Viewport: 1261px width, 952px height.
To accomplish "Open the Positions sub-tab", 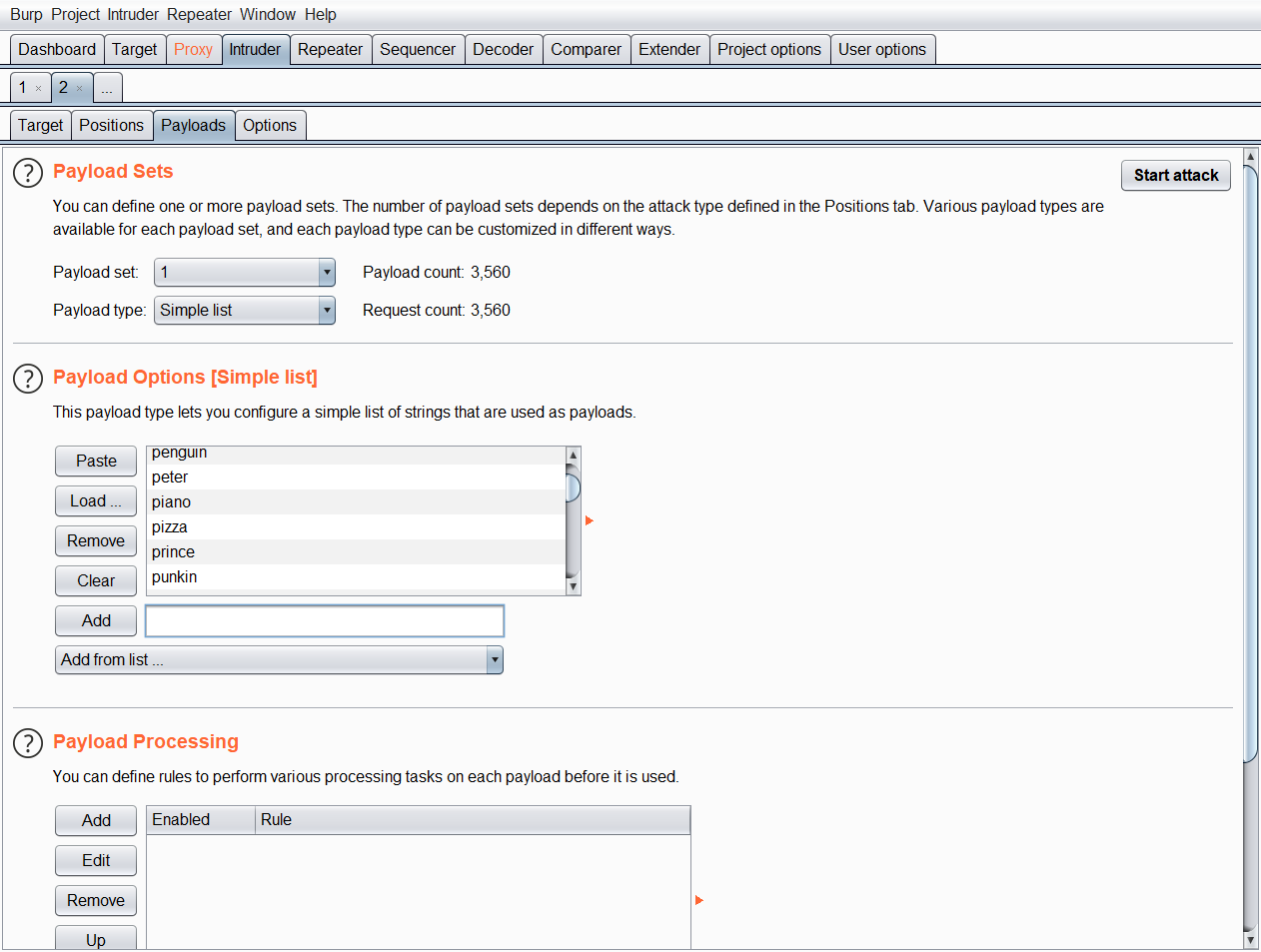I will [112, 126].
